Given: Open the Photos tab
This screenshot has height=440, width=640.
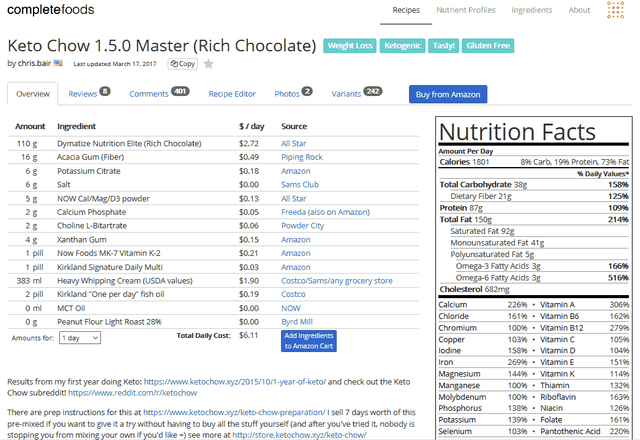Looking at the screenshot, I should click(x=293, y=93).
